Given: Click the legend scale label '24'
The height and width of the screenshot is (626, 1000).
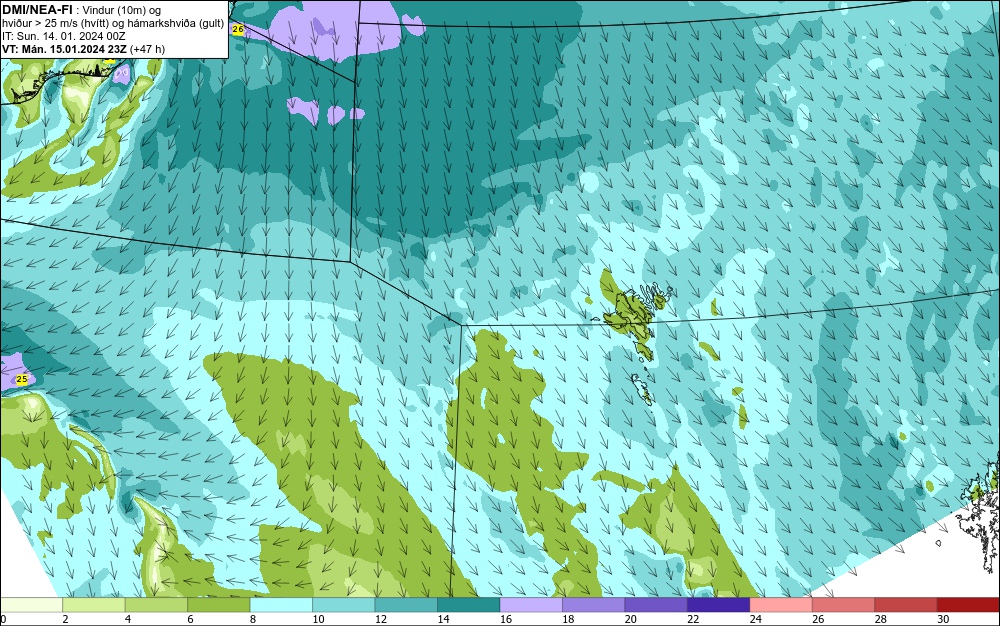Looking at the screenshot, I should 756,619.
